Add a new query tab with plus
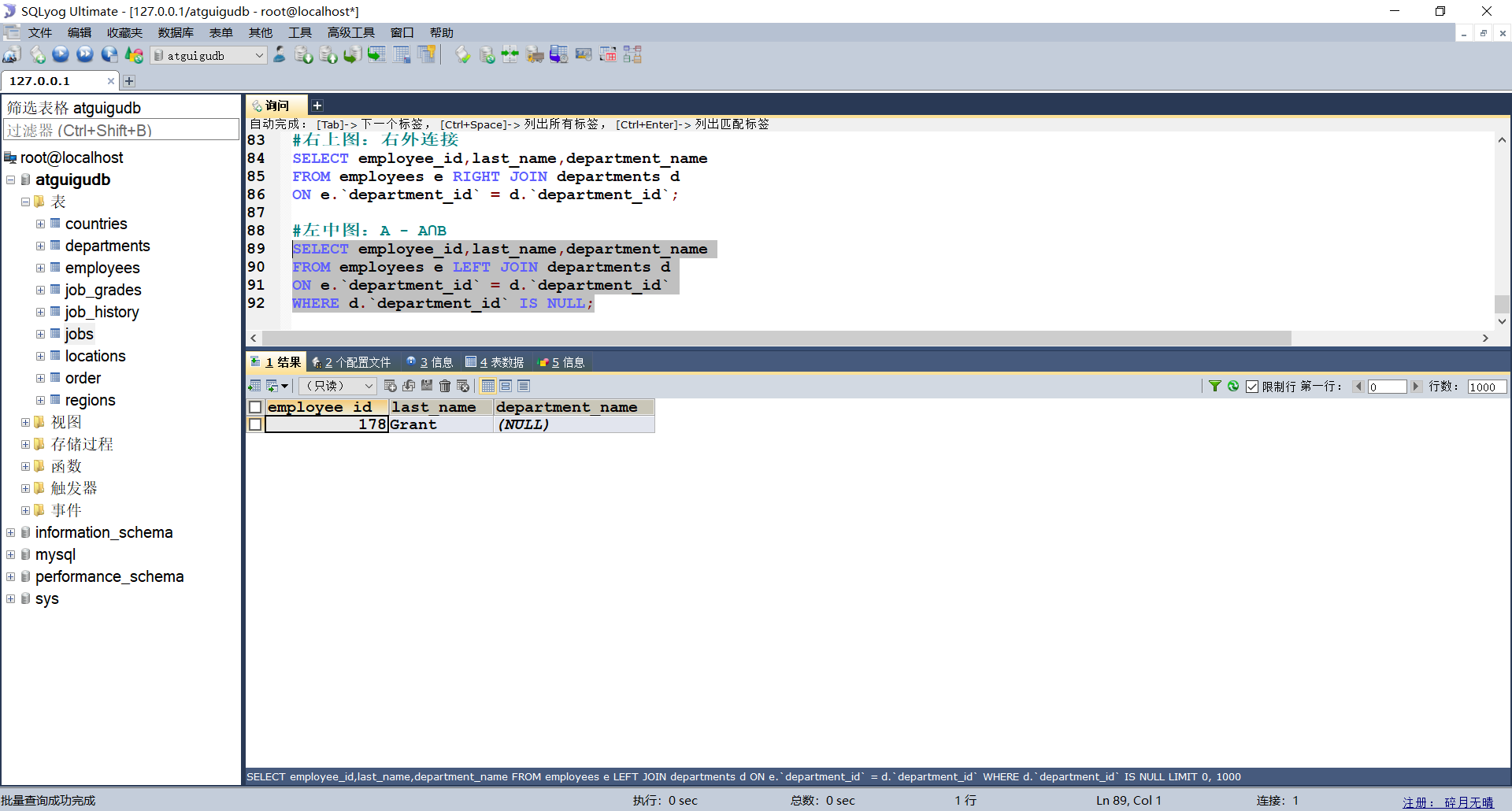 point(317,106)
